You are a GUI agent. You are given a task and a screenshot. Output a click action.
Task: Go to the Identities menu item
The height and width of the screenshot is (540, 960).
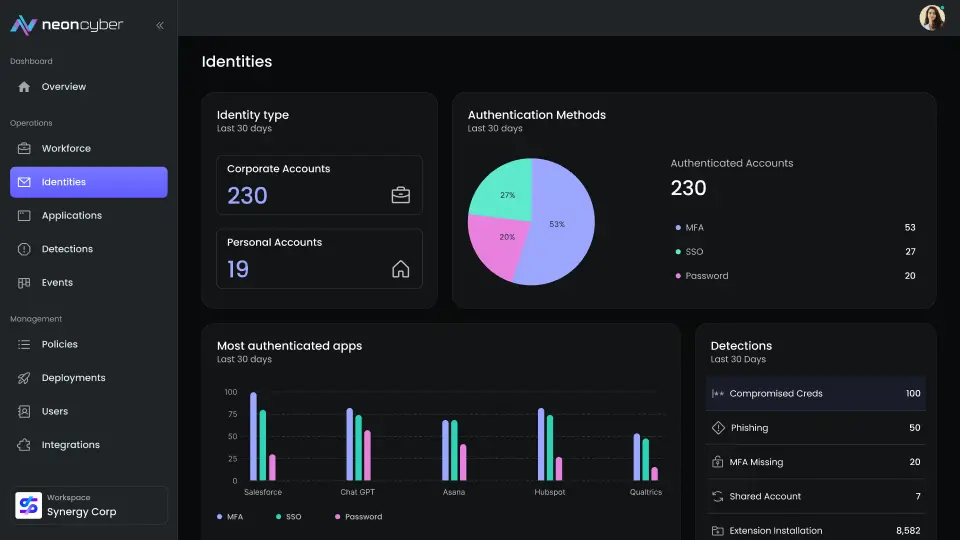pos(89,182)
